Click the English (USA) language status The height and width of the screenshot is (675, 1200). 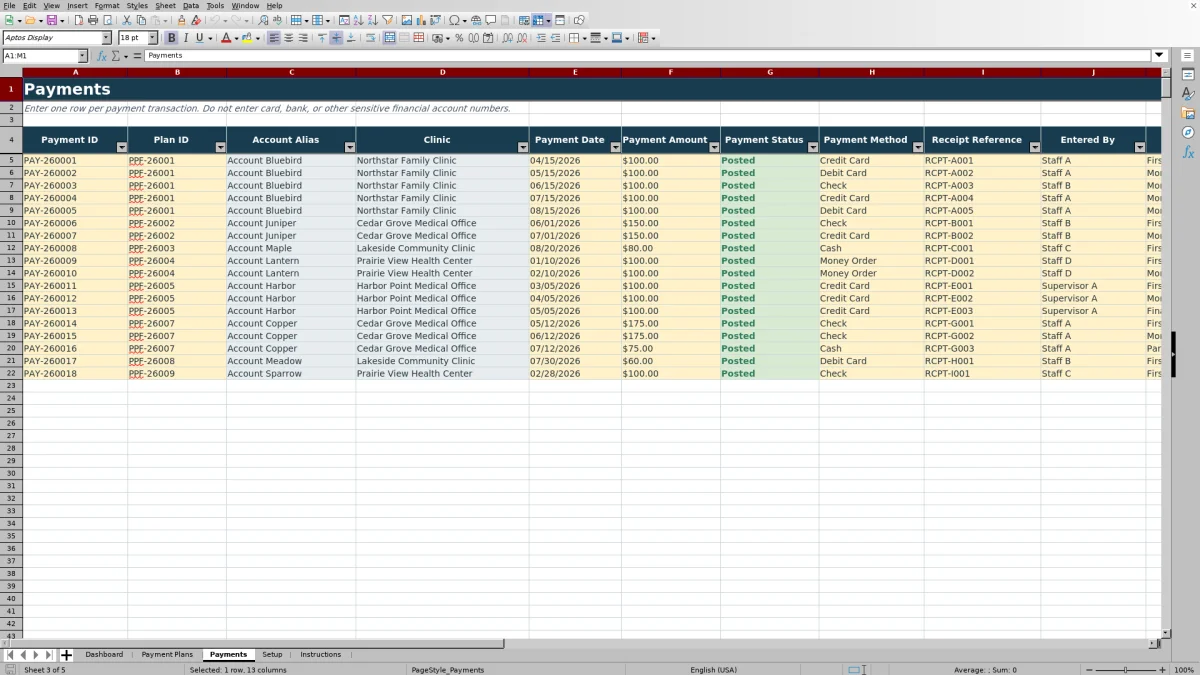pyautogui.click(x=713, y=670)
